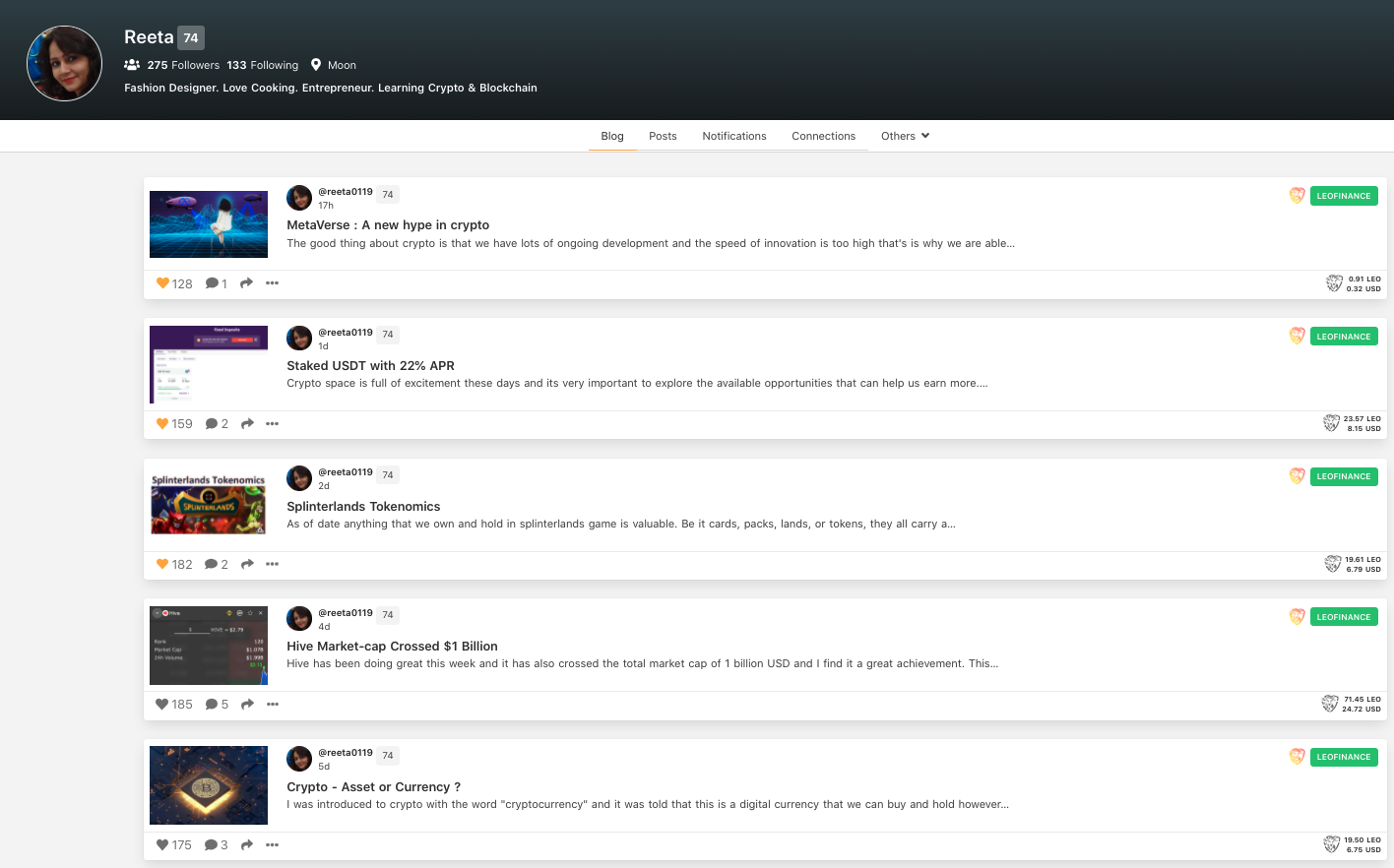
Task: Open the MetaVerse post thumbnail image
Action: [x=209, y=224]
